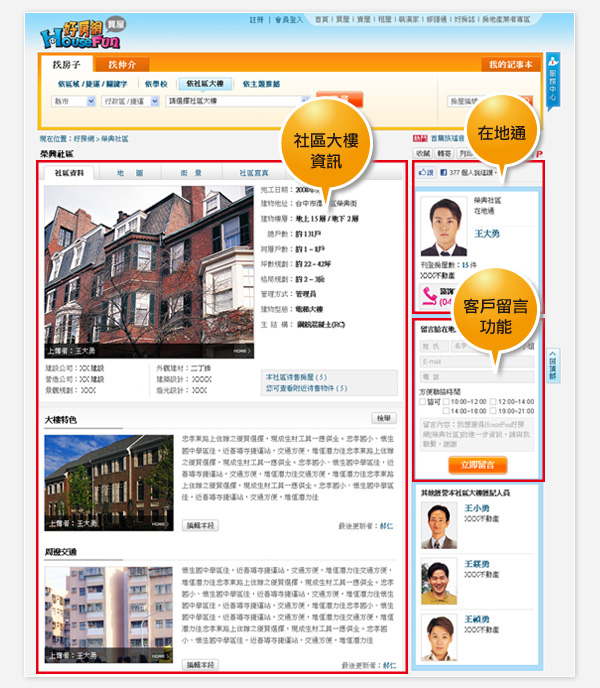Open 賣屋 in top navigation
The height and width of the screenshot is (688, 600).
pyautogui.click(x=364, y=19)
